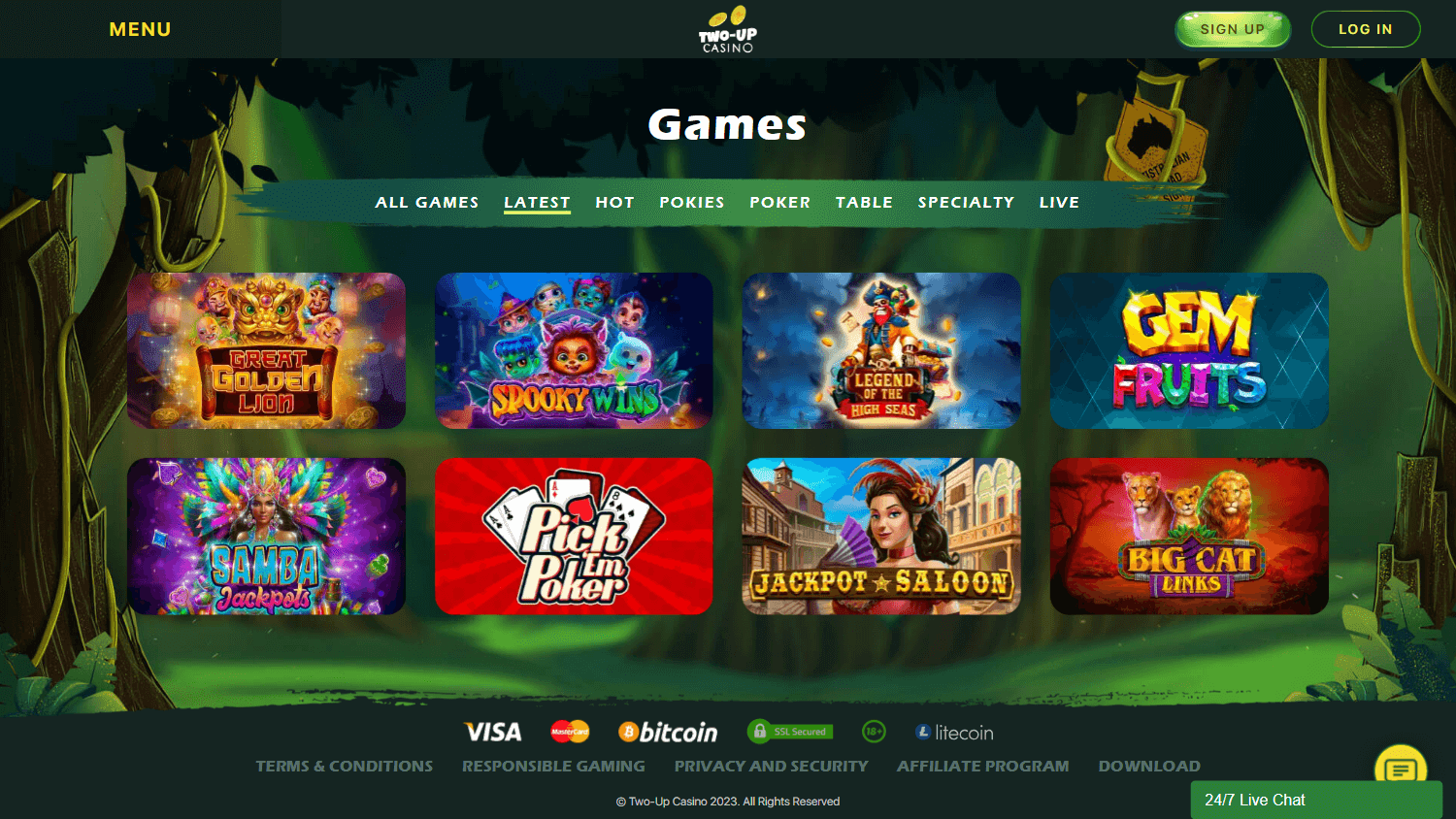Open the Responsible Gaming link
Image resolution: width=1456 pixels, height=819 pixels.
click(x=553, y=766)
